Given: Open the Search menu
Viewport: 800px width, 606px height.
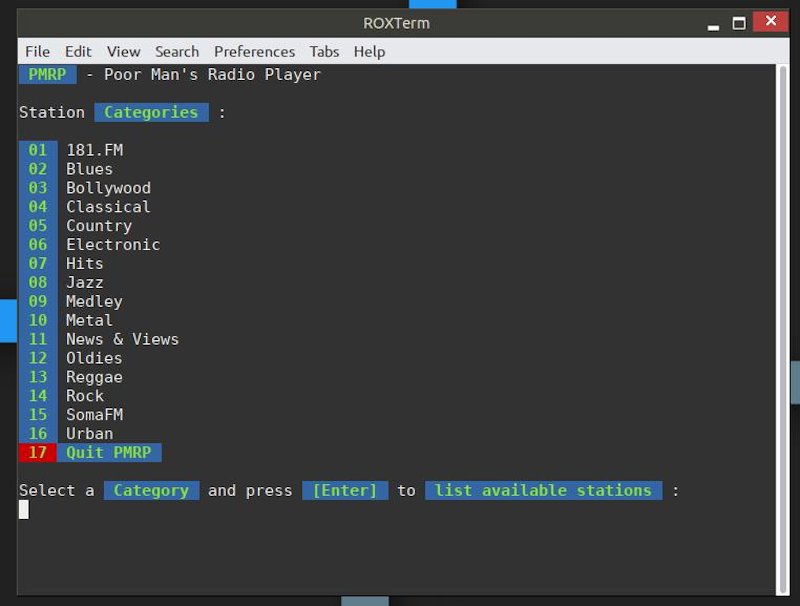Looking at the screenshot, I should pos(176,51).
